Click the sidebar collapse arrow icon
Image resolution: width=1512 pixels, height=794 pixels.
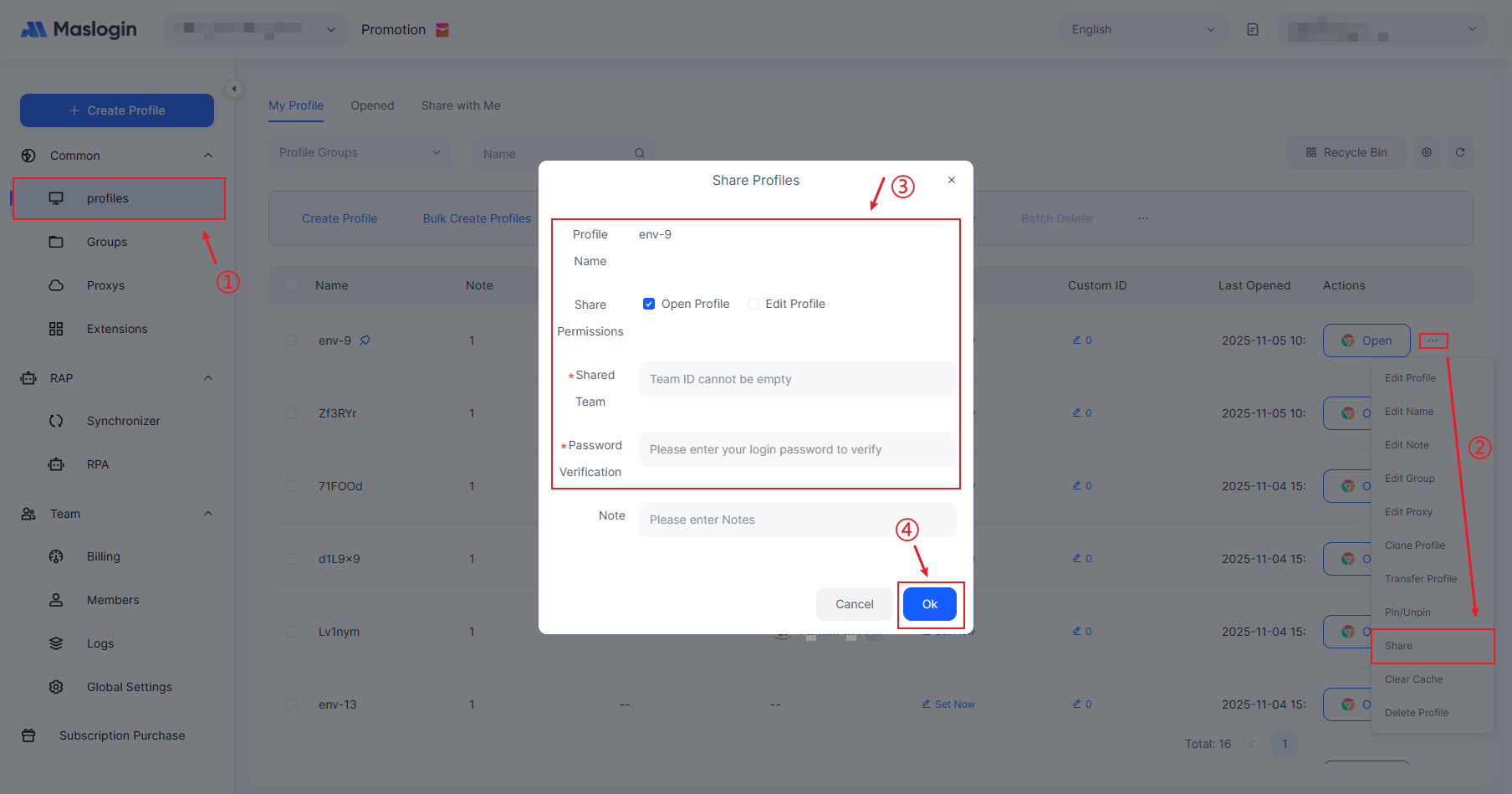pos(234,89)
